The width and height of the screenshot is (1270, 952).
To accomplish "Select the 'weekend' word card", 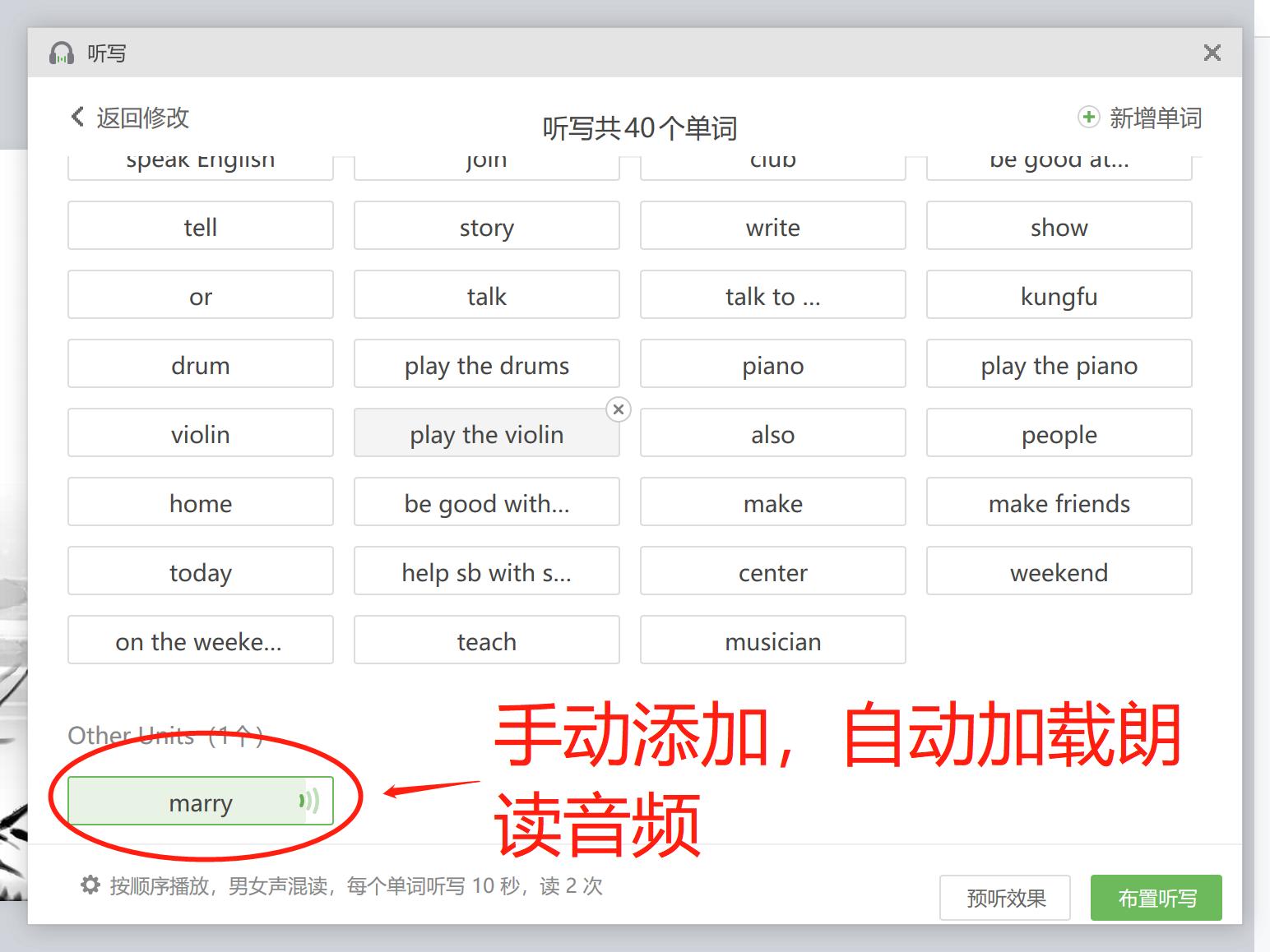I will [1059, 571].
